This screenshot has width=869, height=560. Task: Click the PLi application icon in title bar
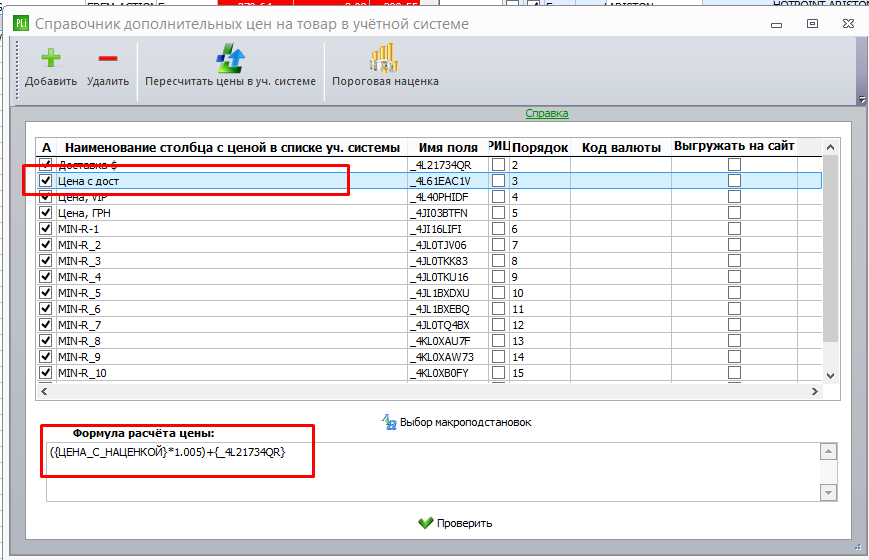pos(21,23)
